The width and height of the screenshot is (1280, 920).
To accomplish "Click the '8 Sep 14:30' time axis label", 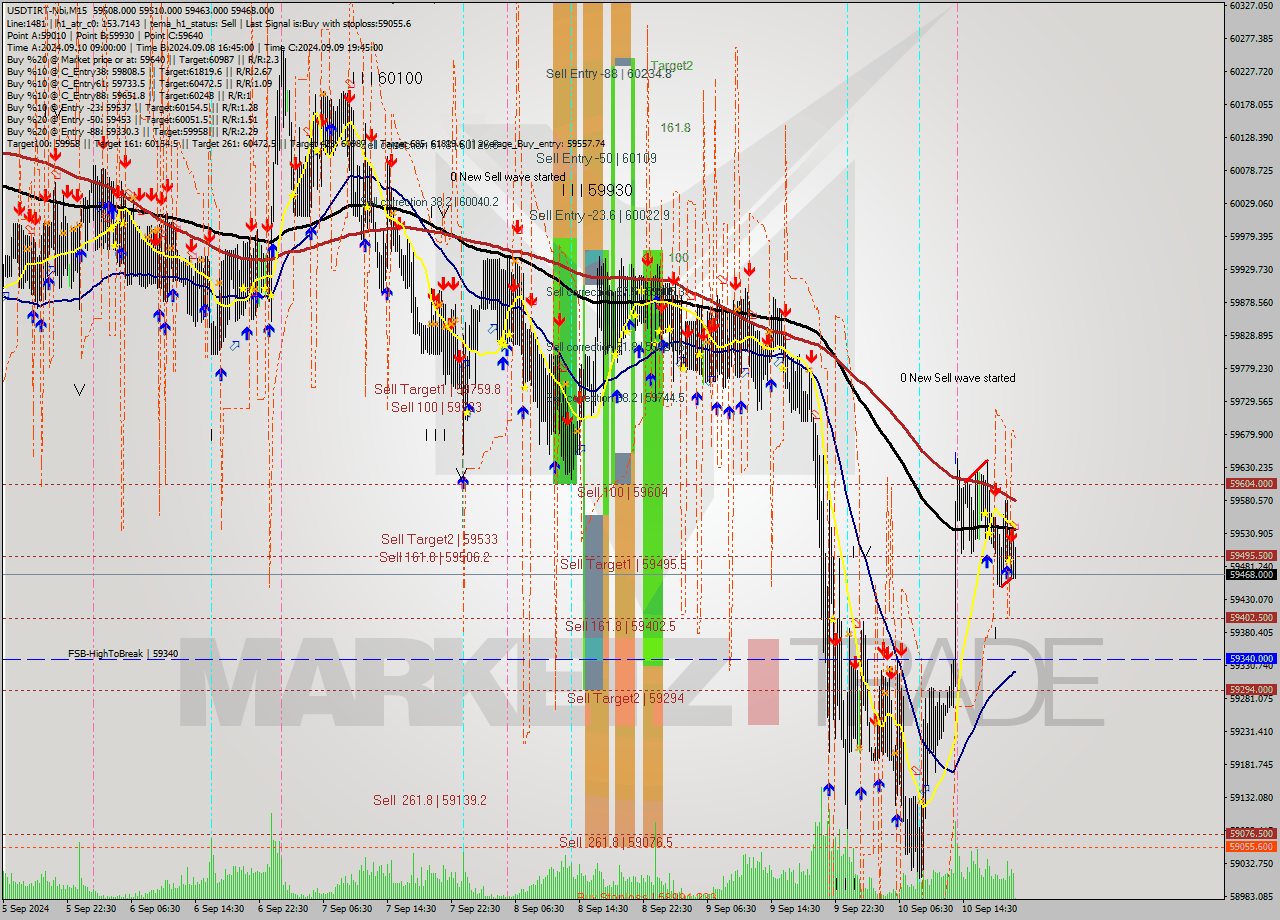I will pos(602,909).
